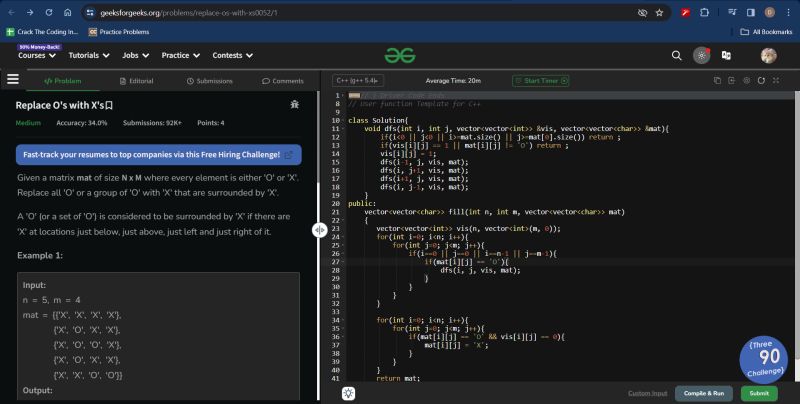Image resolution: width=800 pixels, height=404 pixels.
Task: Expand the Courses dropdown menu
Action: tap(36, 56)
